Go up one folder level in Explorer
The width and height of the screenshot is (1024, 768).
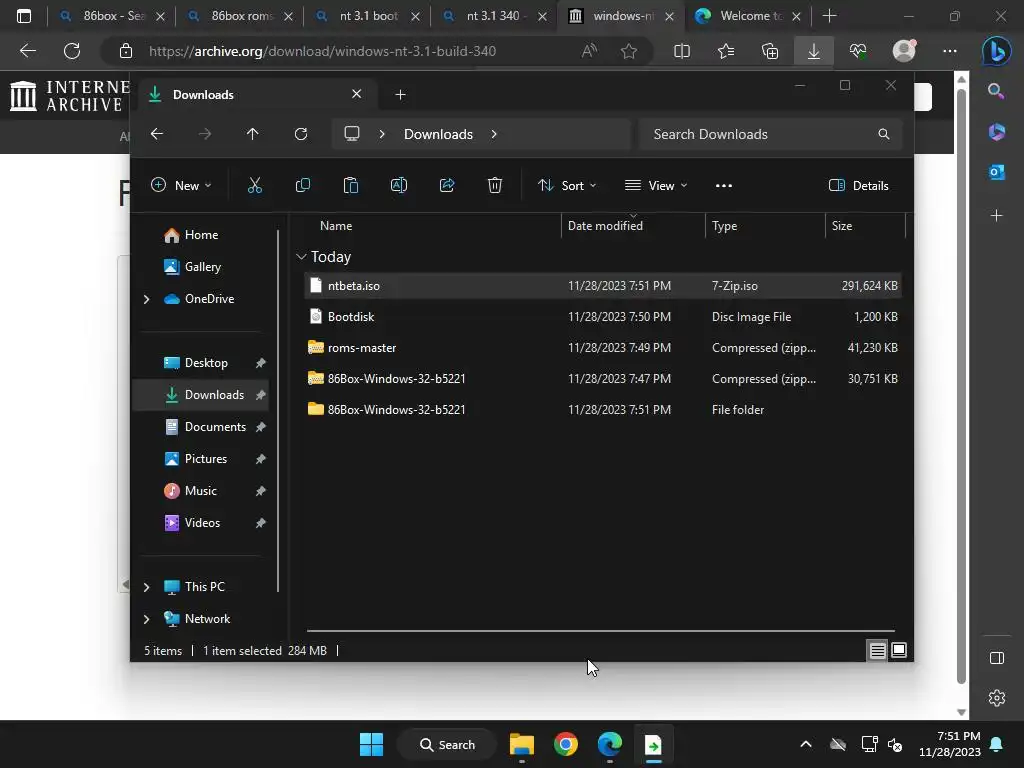pos(253,134)
